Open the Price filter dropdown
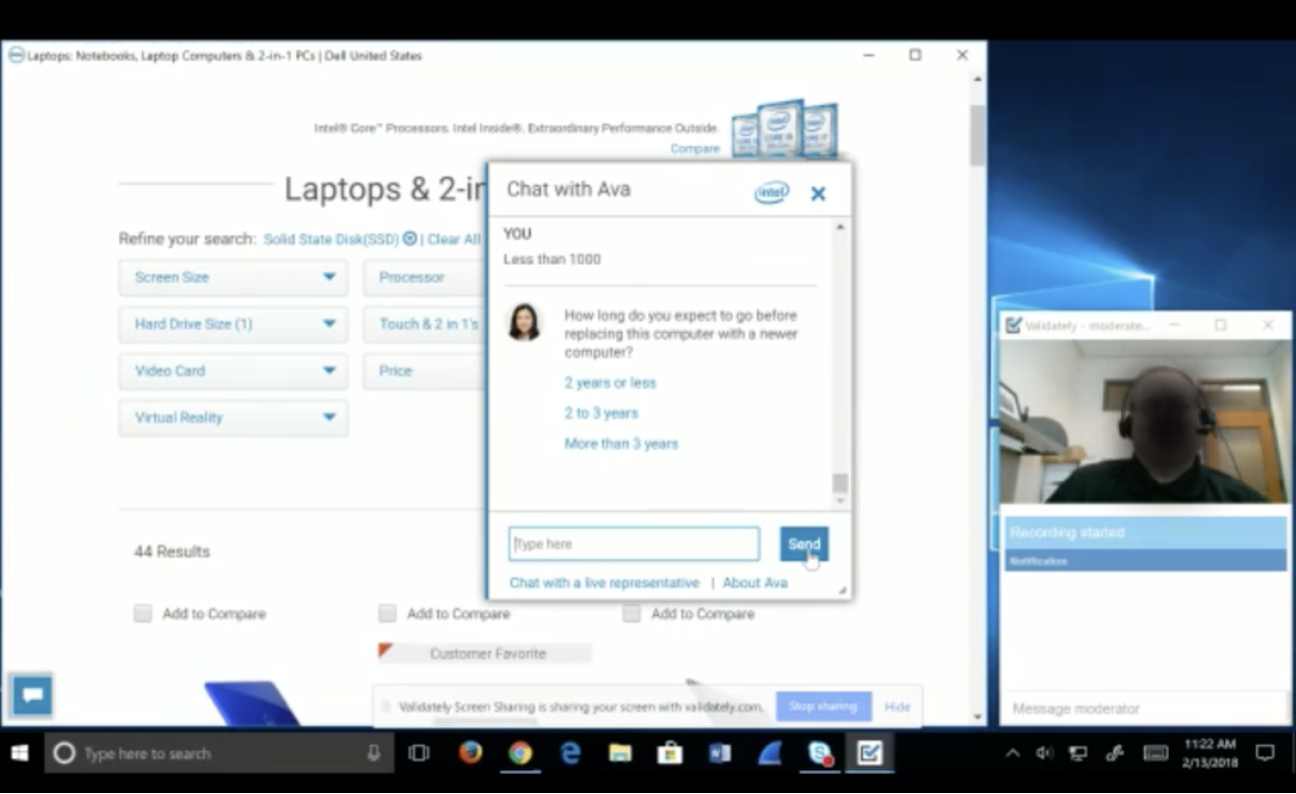 pyautogui.click(x=425, y=370)
